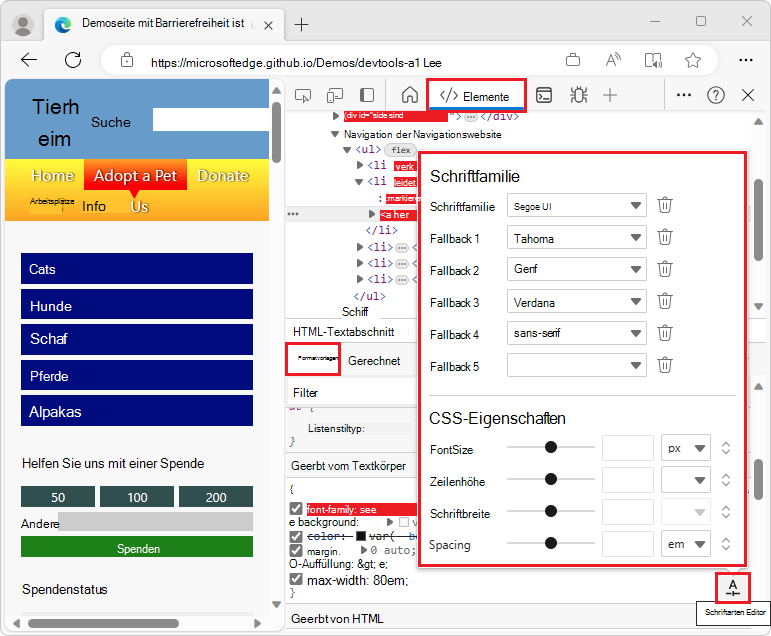Delete Fallback 3 Verdana font
The height and width of the screenshot is (636, 771).
[x=665, y=301]
